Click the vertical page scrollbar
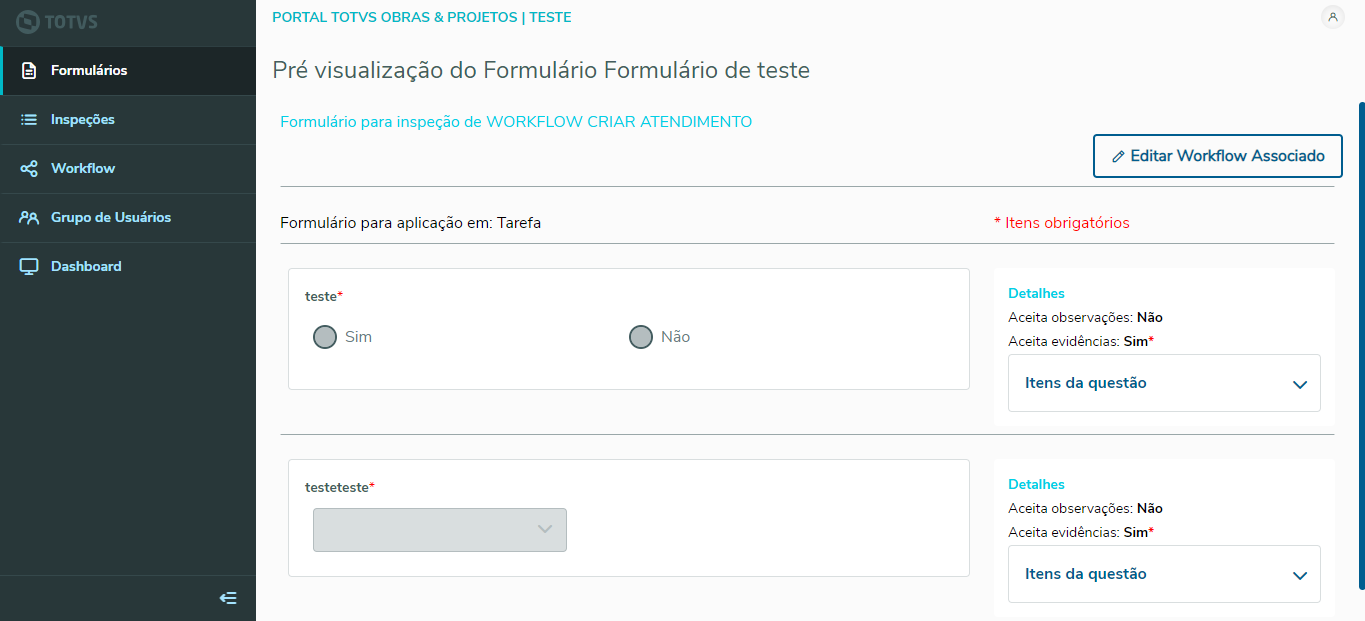1365x621 pixels. pyautogui.click(x=1361, y=340)
